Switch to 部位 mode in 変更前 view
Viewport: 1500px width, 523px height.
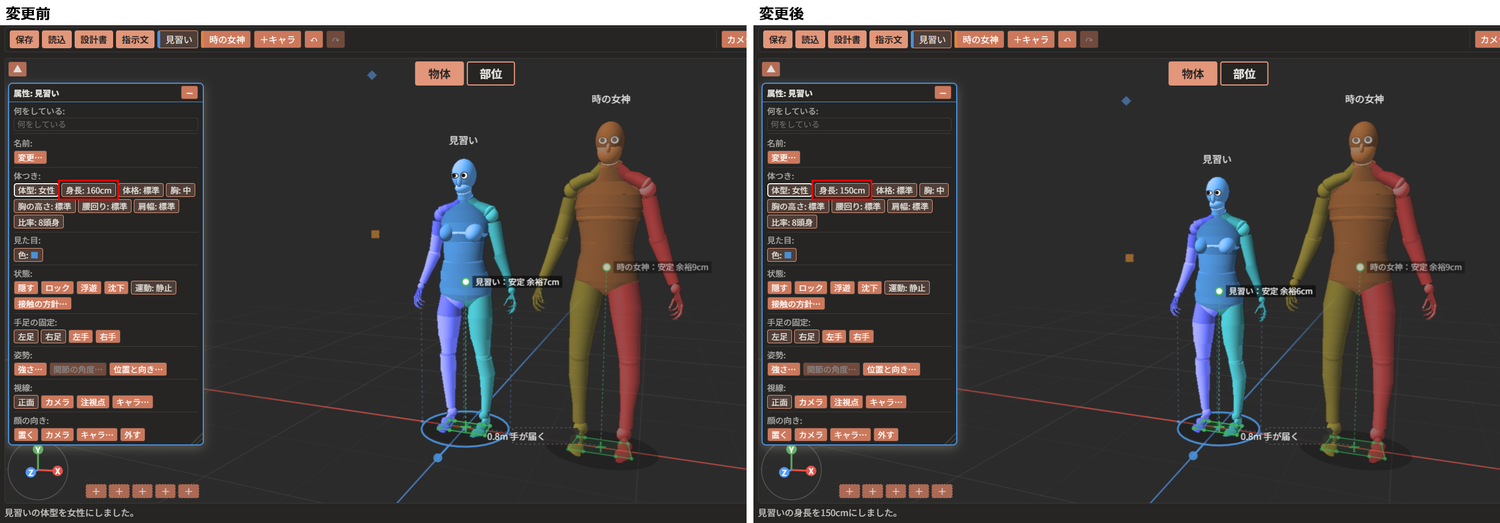(491, 74)
